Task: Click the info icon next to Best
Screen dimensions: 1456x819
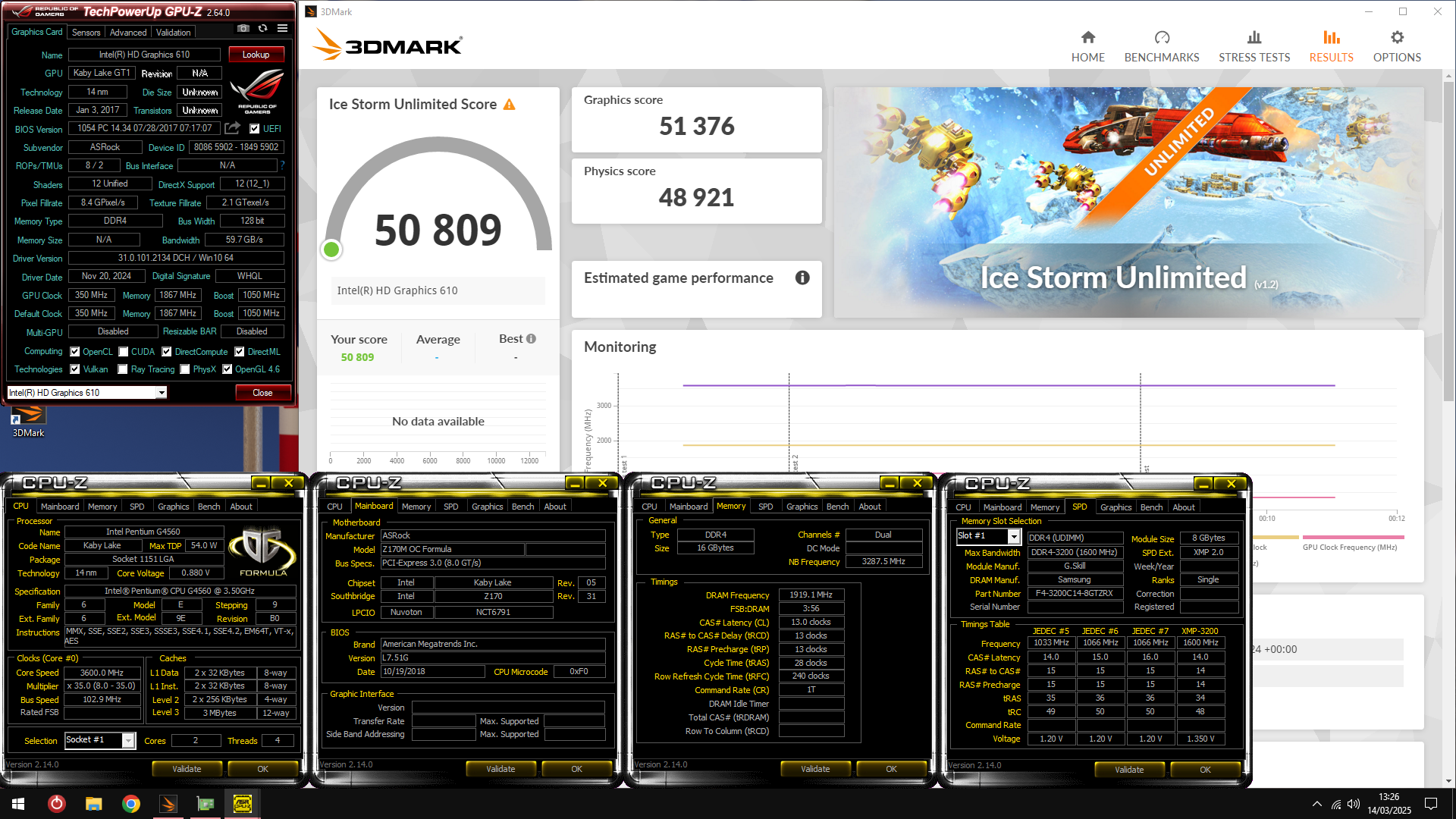Action: click(531, 339)
